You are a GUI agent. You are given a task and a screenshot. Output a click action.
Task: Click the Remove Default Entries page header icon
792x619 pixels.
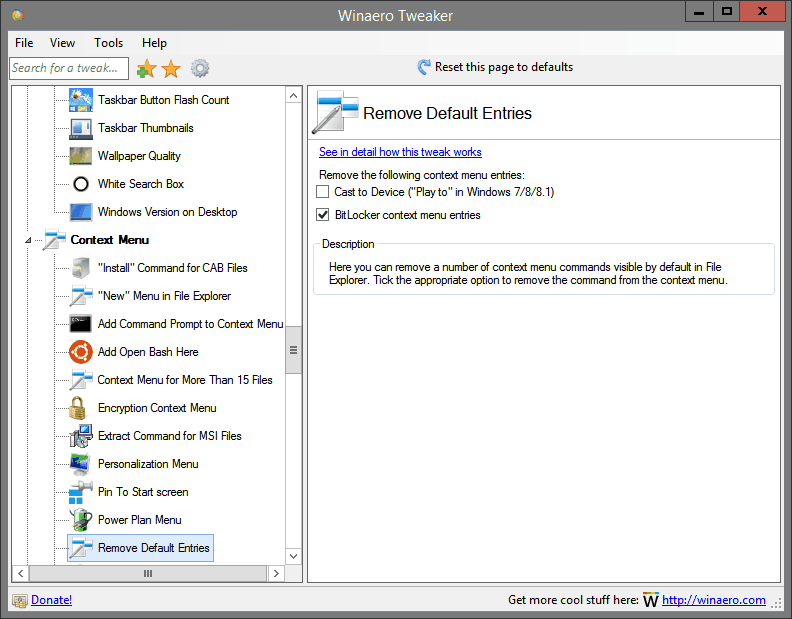tap(335, 112)
